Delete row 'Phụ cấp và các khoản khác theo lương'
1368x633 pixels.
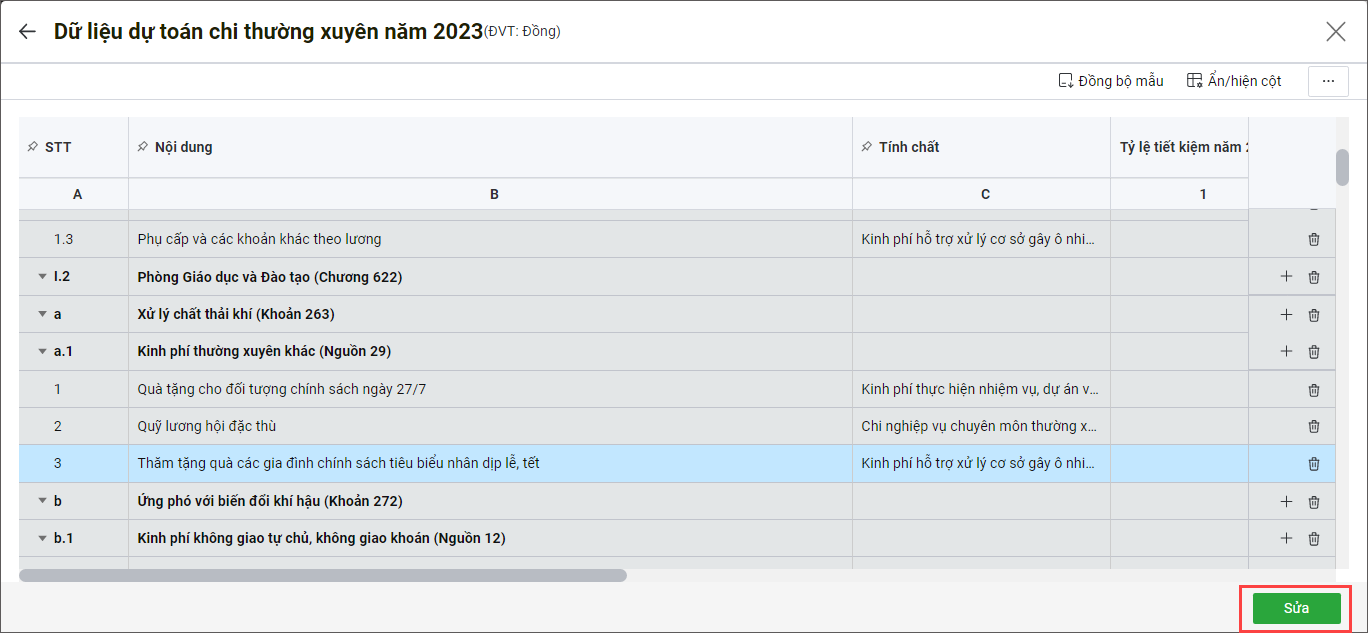click(x=1314, y=239)
